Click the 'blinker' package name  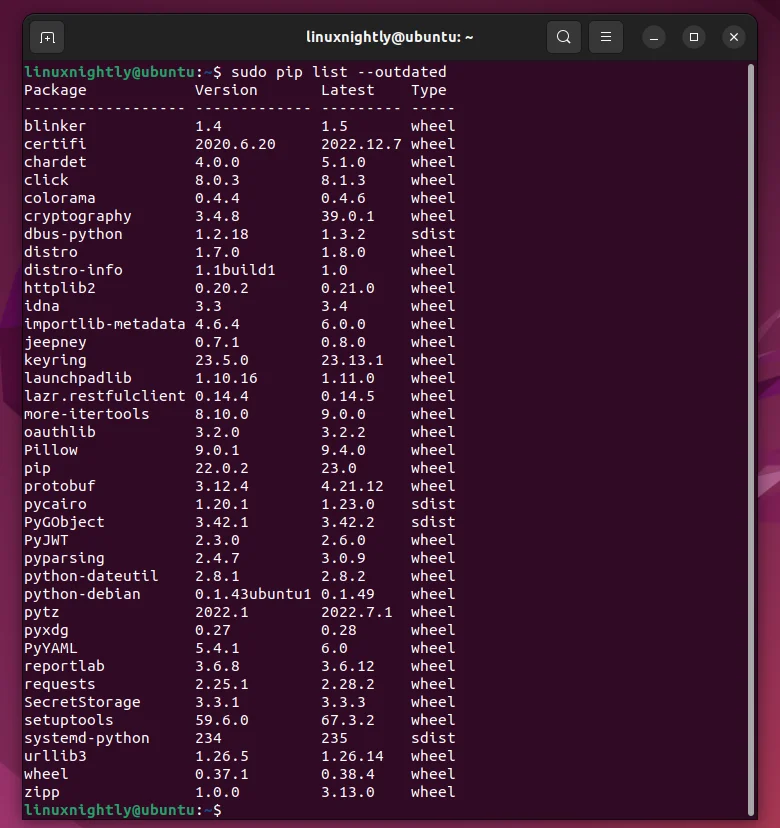point(55,126)
